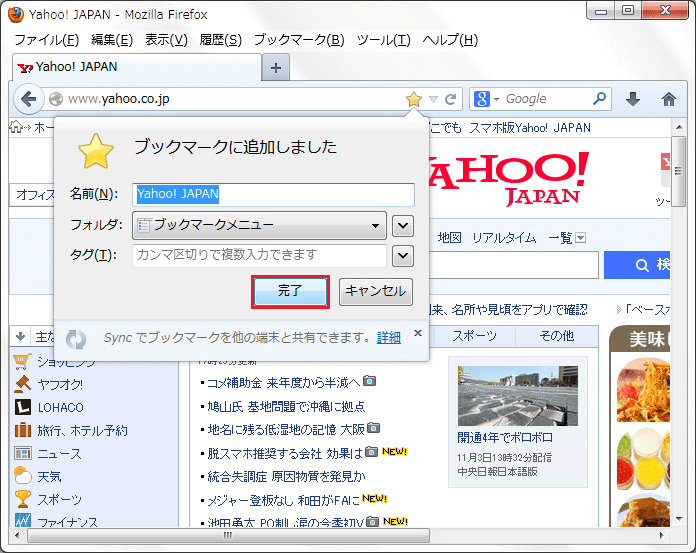696x553 pixels.
Task: Open the Downloads arrow icon
Action: 632,99
